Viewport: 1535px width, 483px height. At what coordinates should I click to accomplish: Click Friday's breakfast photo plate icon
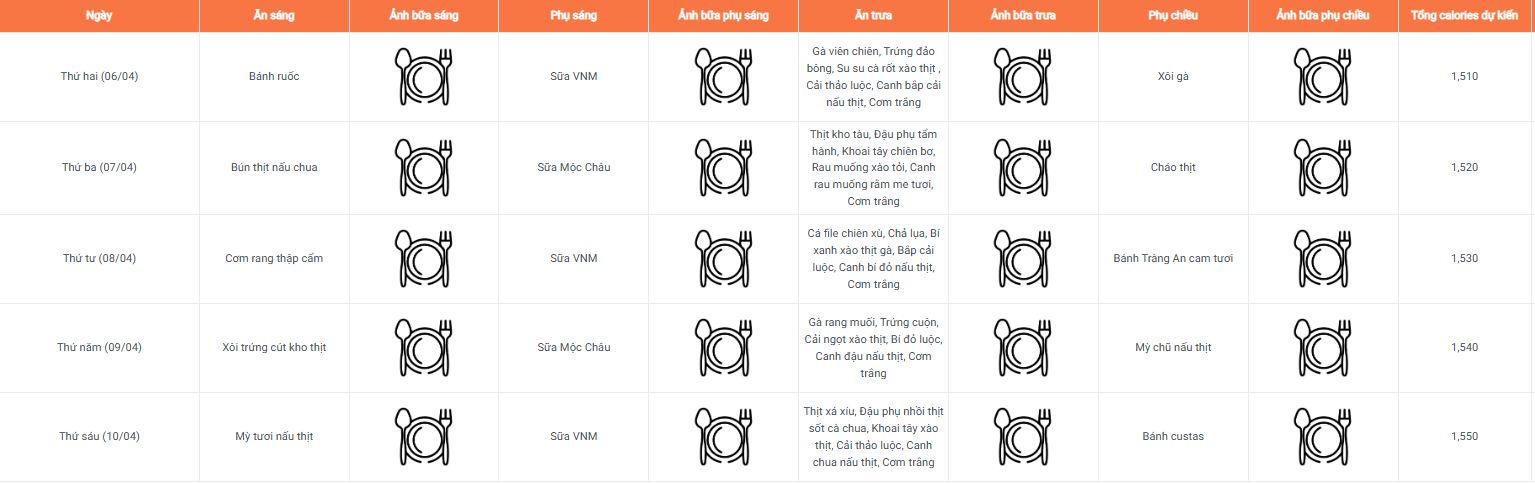pyautogui.click(x=424, y=436)
